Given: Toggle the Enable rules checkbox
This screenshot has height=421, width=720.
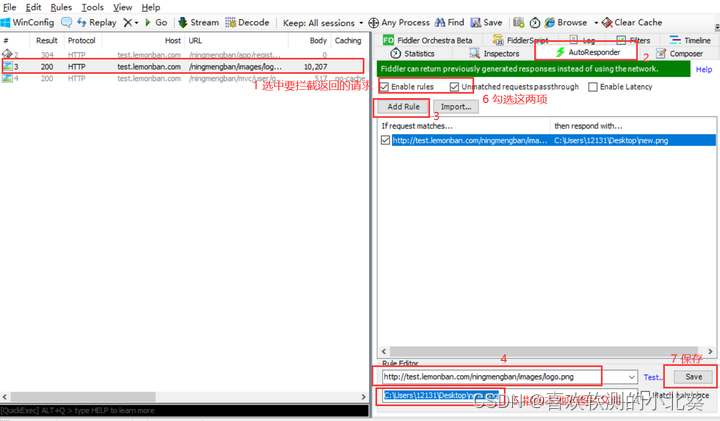Looking at the screenshot, I should (385, 87).
